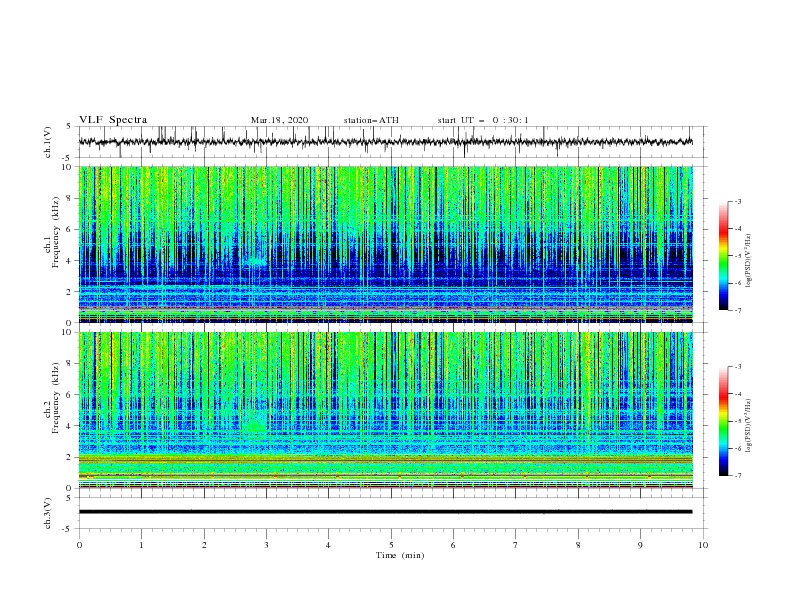Screen dimensions: 792x612
Task: Click the '5' tick label on the time axis
Action: pos(391,545)
